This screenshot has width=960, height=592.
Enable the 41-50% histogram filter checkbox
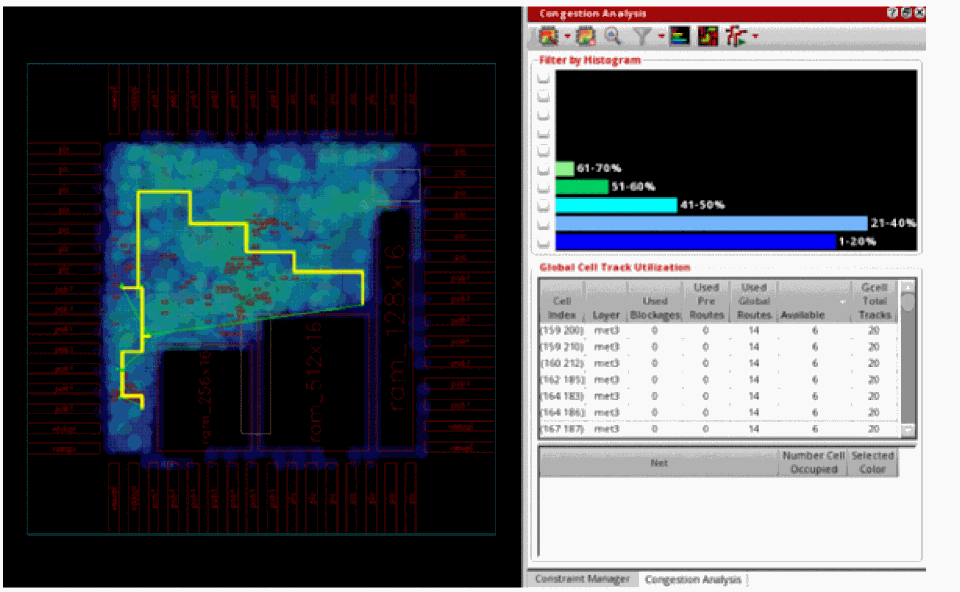(544, 206)
